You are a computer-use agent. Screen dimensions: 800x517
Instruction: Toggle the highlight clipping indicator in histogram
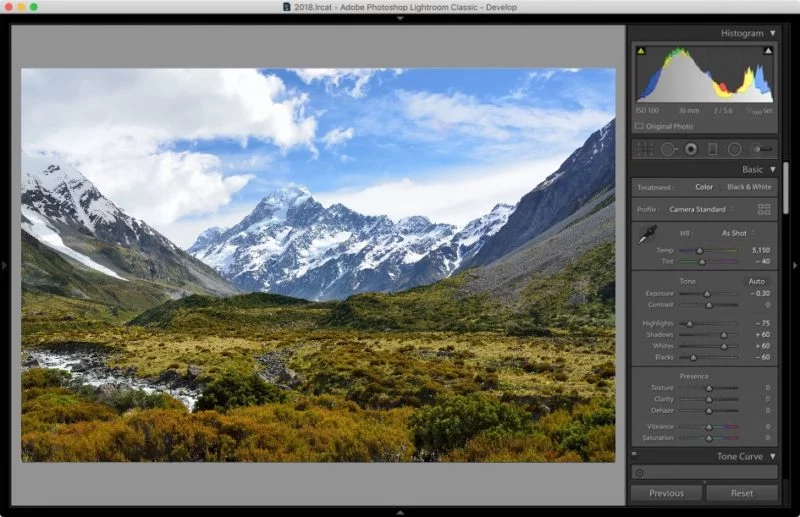point(768,50)
